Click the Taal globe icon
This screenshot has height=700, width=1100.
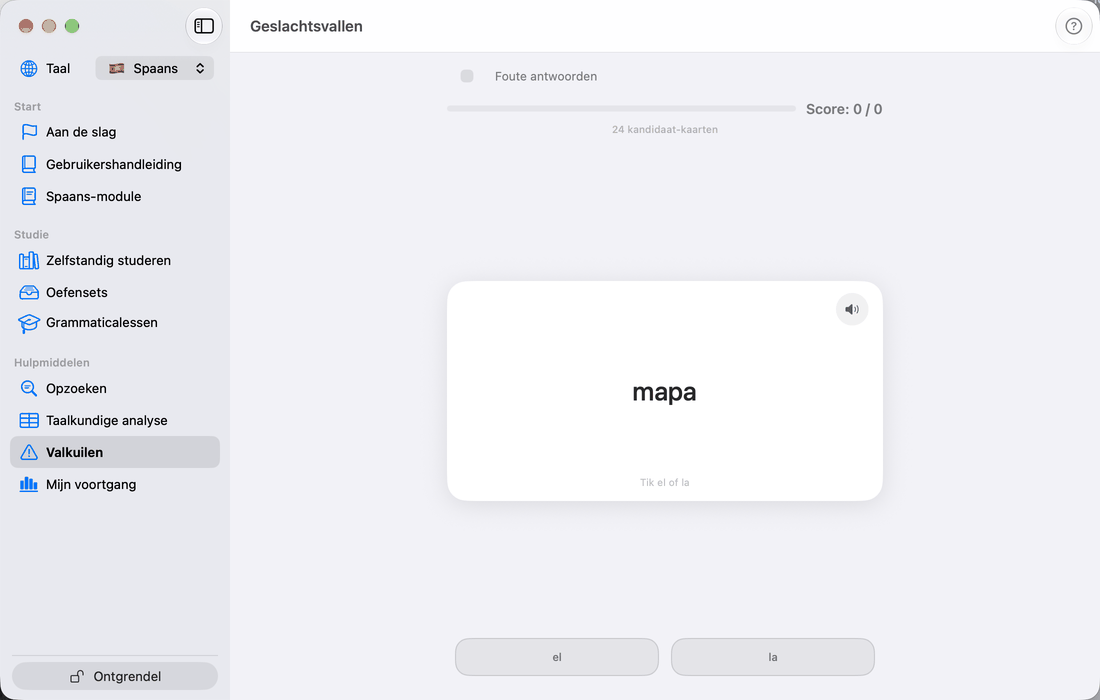coord(29,68)
